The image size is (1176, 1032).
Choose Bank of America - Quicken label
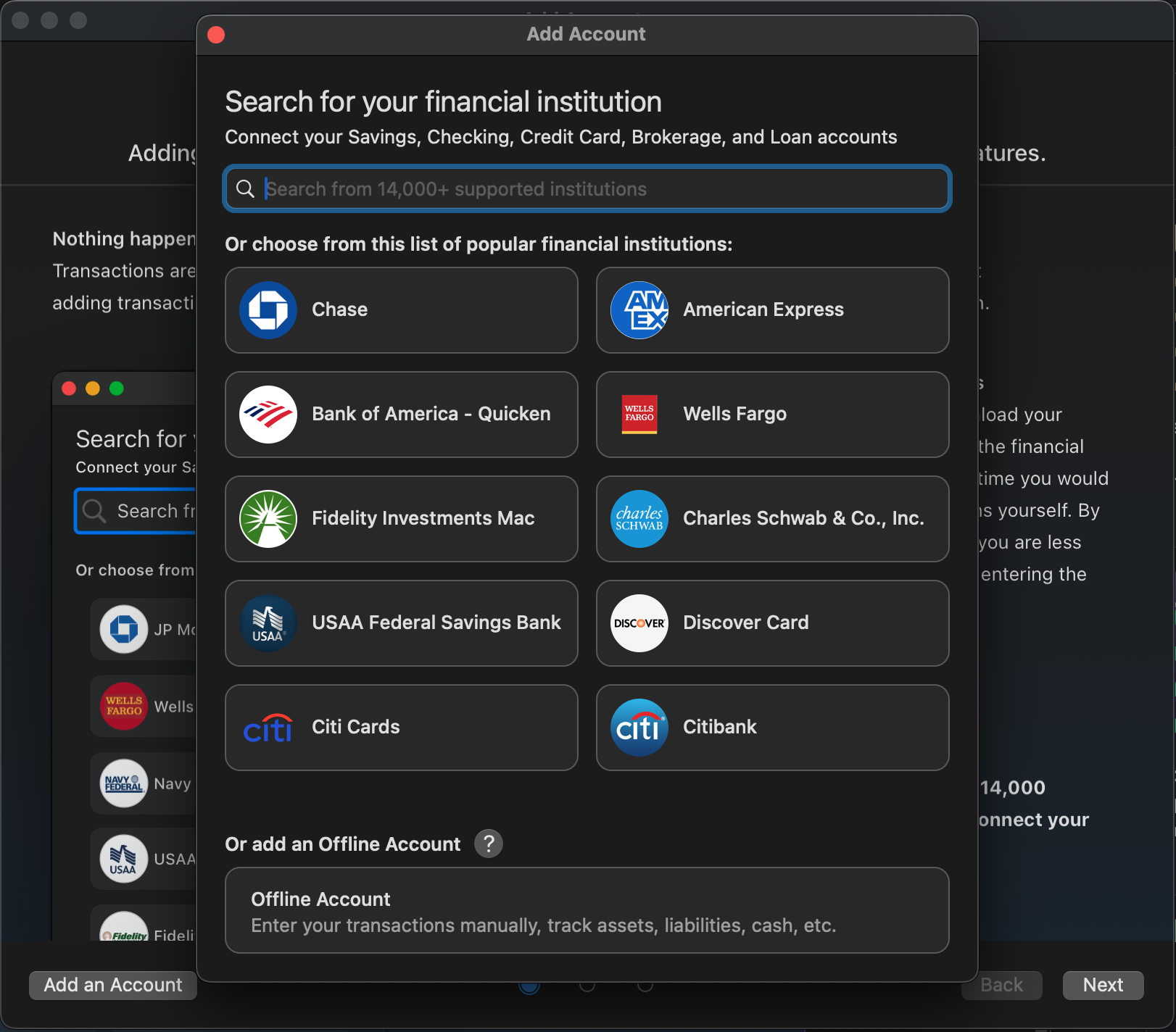click(x=431, y=414)
